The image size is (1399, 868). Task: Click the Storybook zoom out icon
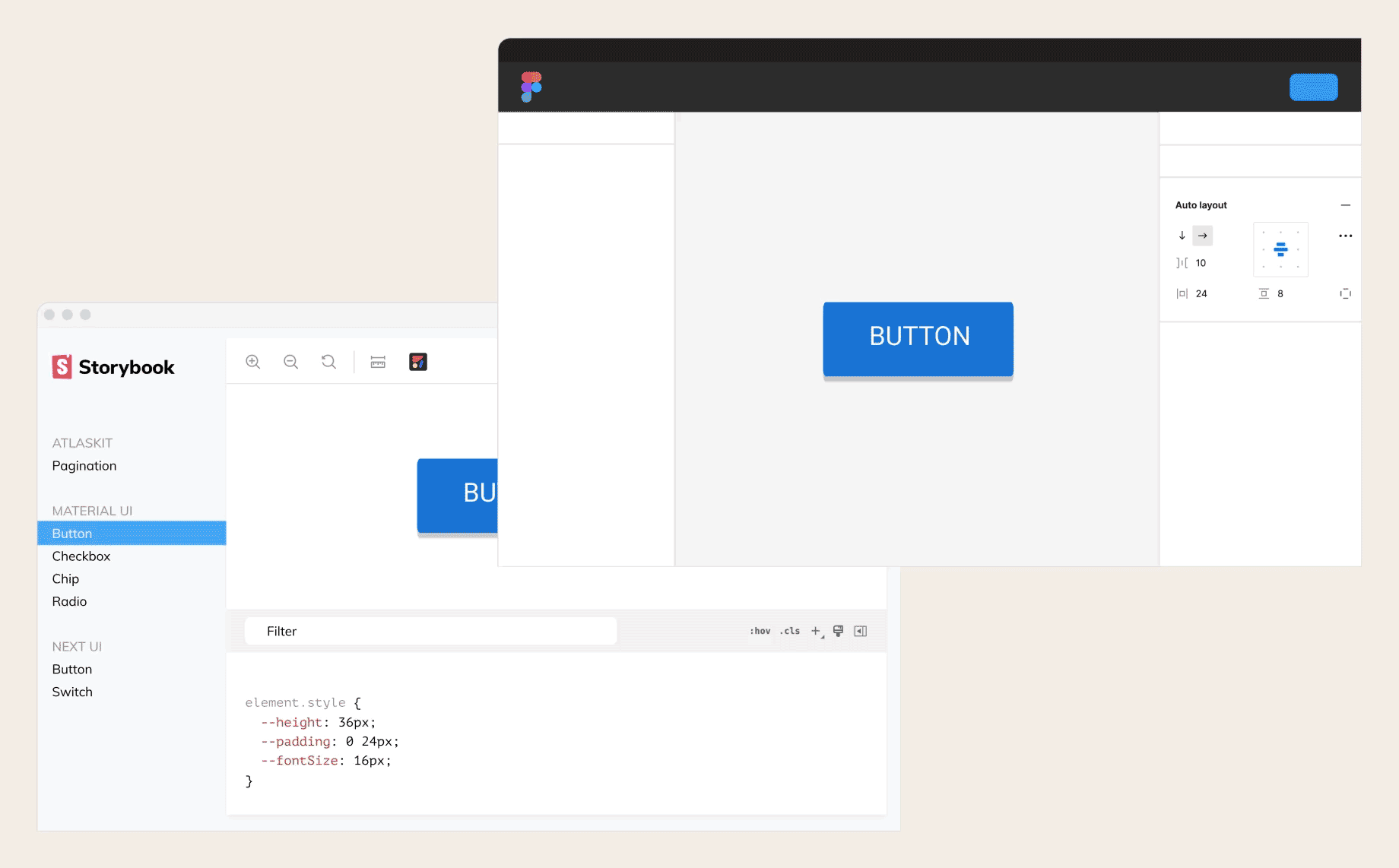(290, 362)
